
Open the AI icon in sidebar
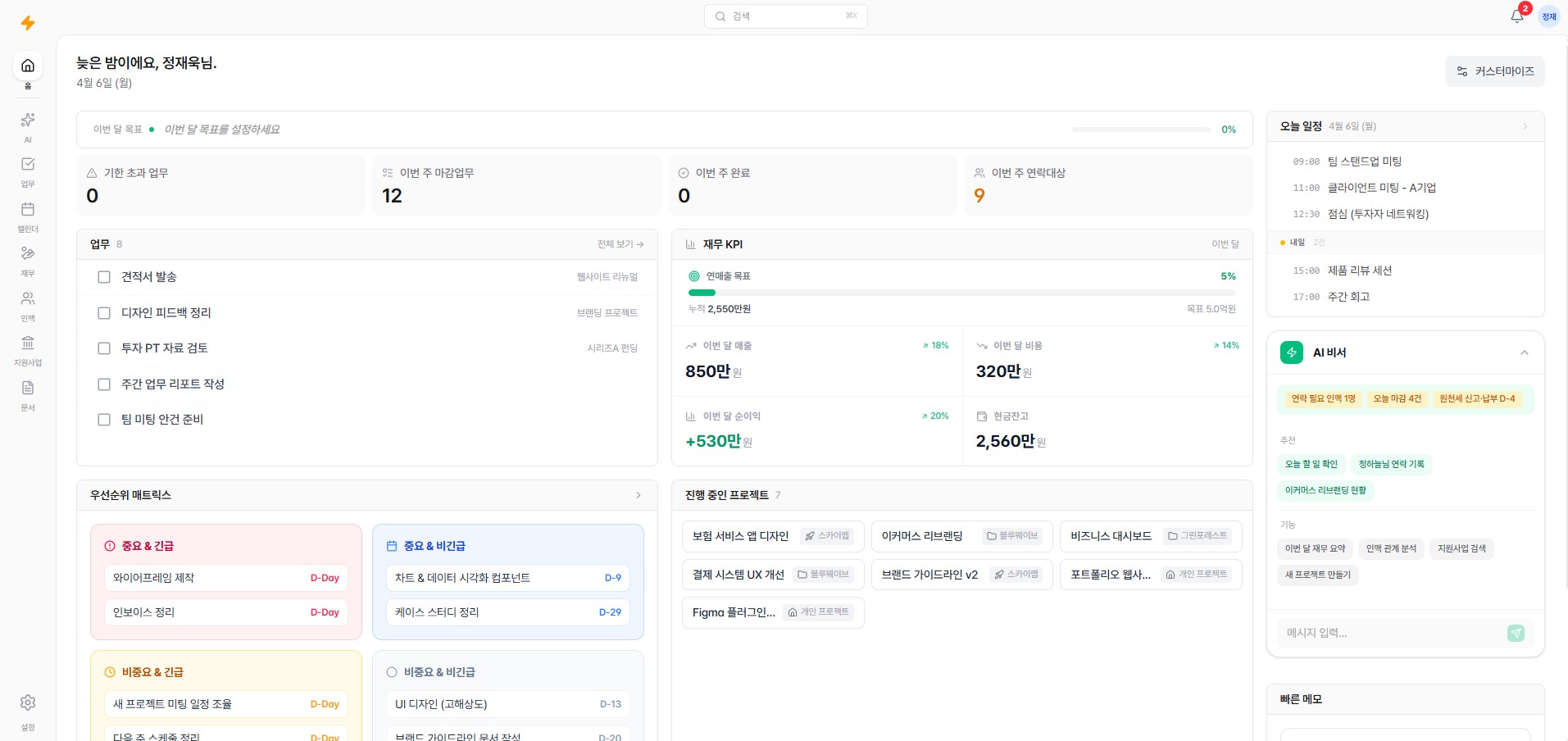pyautogui.click(x=28, y=120)
